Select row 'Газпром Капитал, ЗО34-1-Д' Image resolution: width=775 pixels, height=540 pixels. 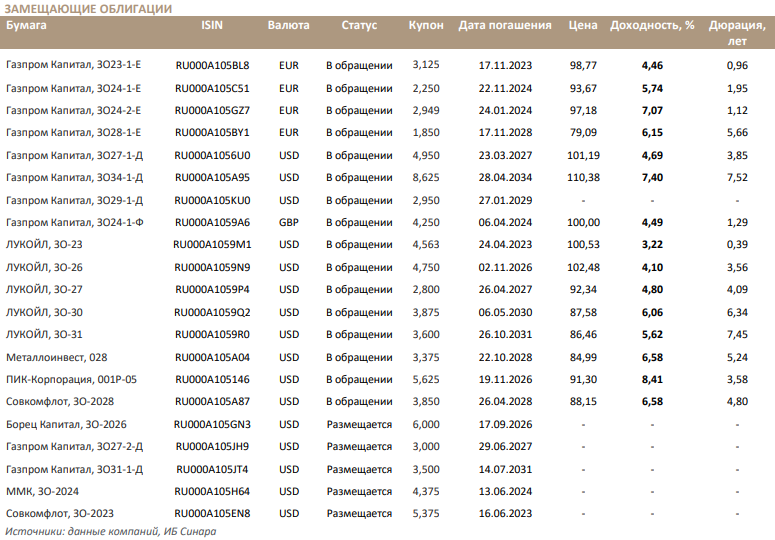tap(388, 178)
